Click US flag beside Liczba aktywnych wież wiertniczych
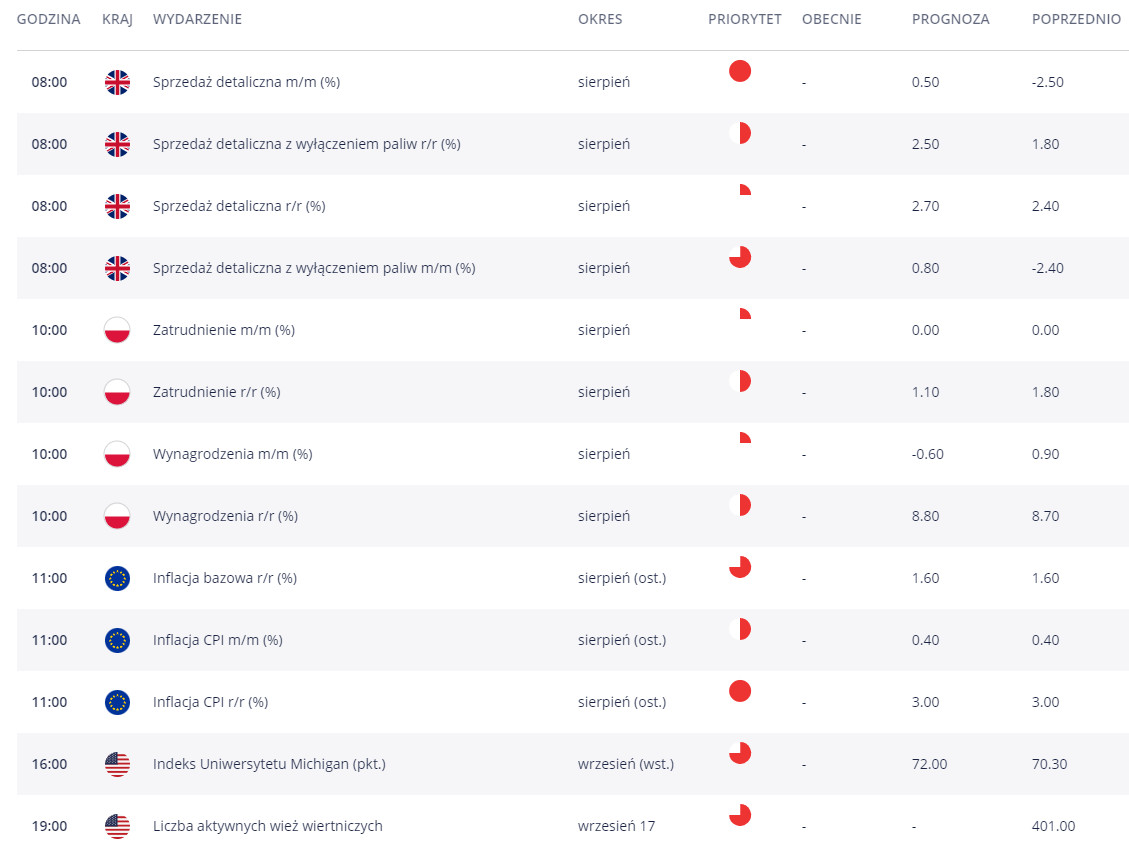 (x=117, y=826)
